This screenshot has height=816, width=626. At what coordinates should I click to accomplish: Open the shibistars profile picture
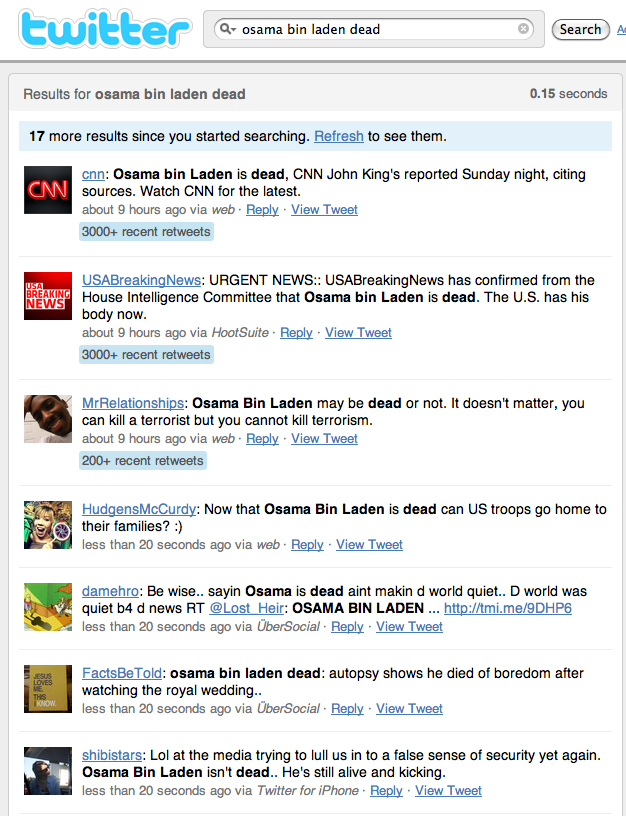tap(48, 771)
